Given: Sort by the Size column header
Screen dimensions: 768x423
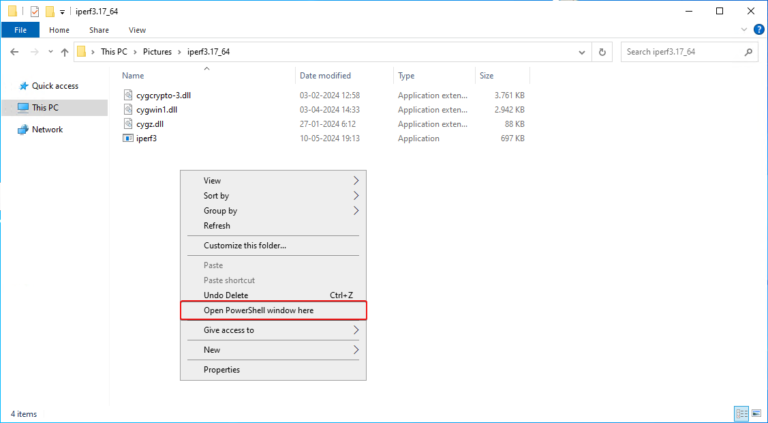Looking at the screenshot, I should tap(486, 76).
